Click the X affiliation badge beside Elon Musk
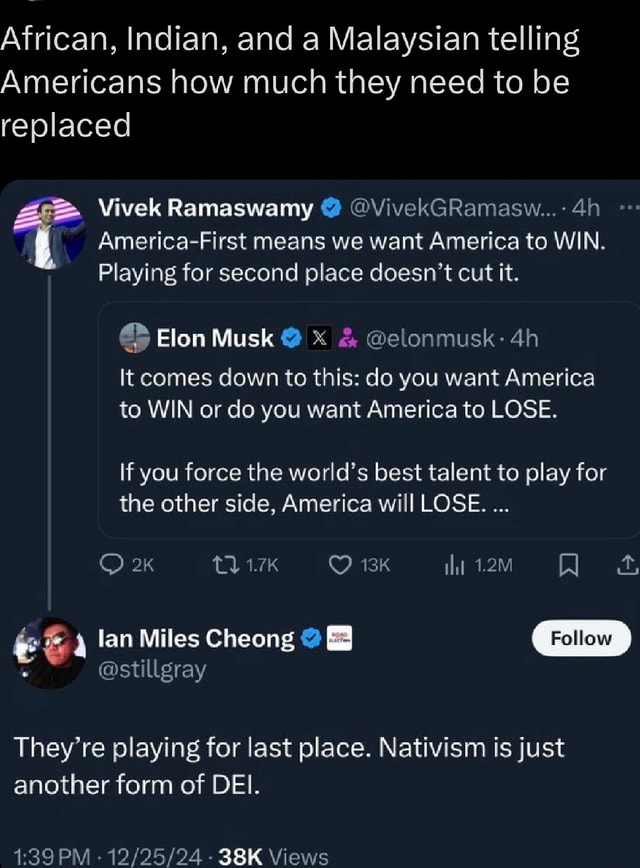This screenshot has width=640, height=868. tap(318, 339)
